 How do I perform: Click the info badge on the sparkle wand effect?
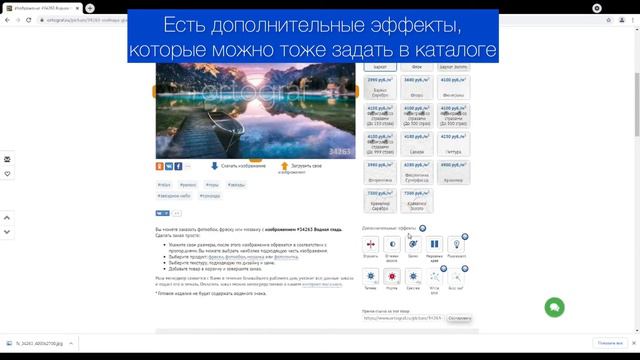click(x=443, y=269)
